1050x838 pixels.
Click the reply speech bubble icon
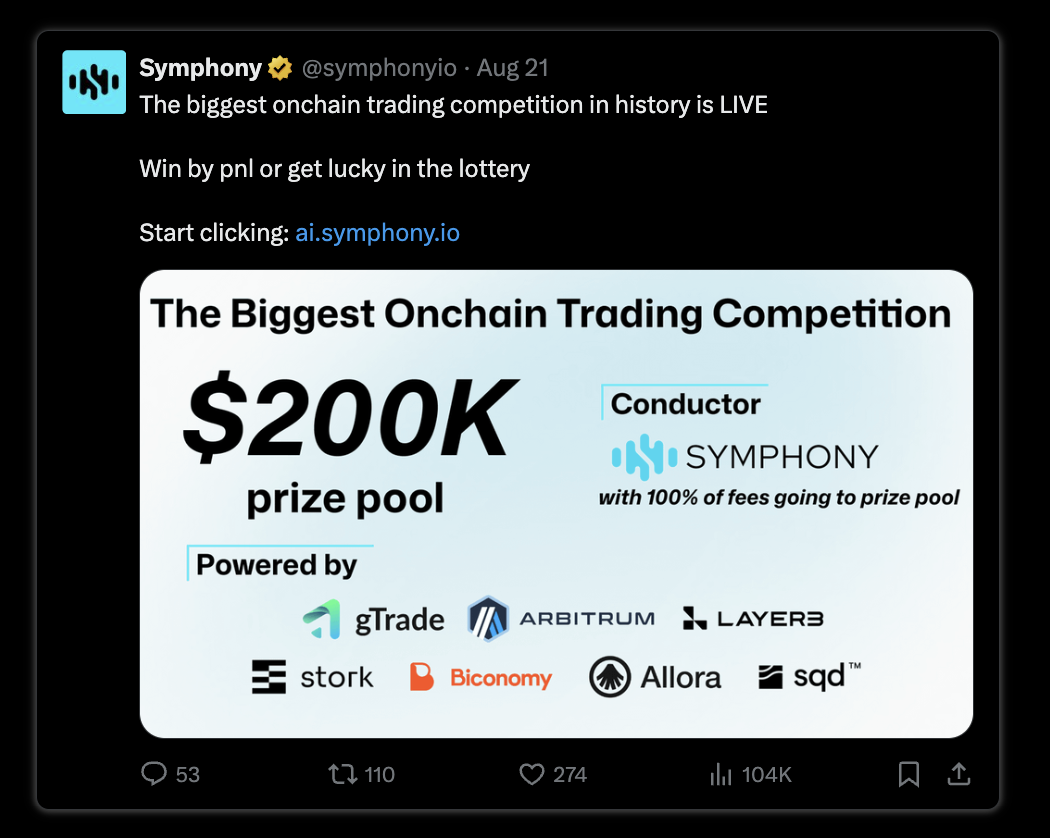click(153, 774)
